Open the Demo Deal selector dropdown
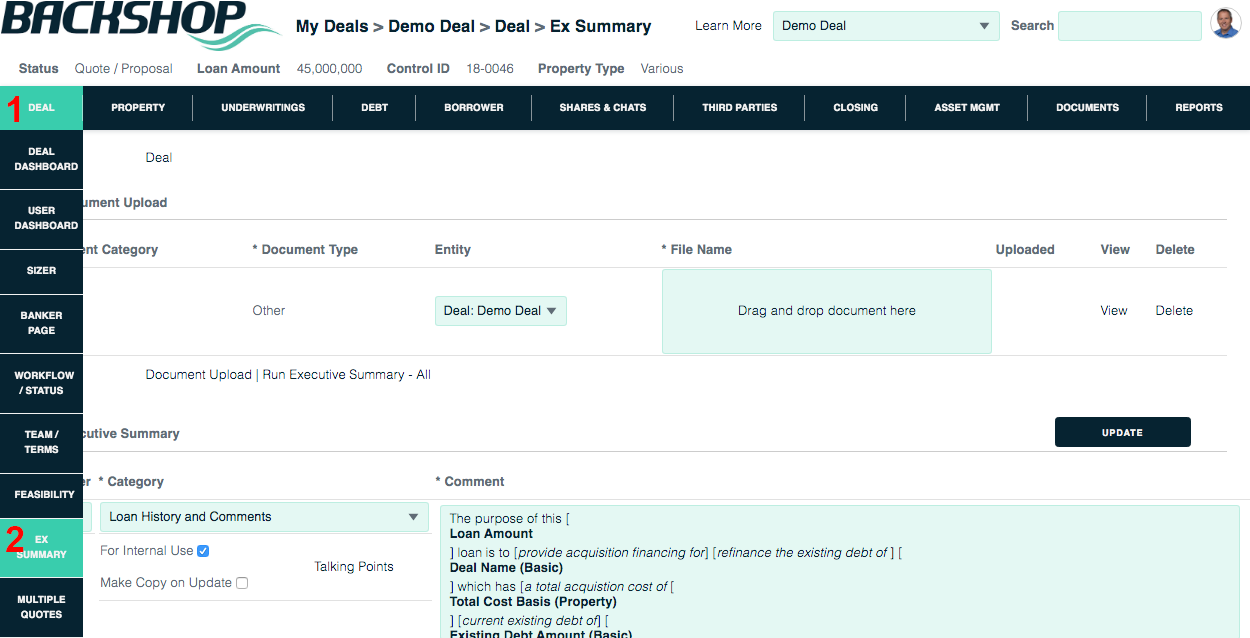This screenshot has height=638, width=1250. tap(886, 26)
